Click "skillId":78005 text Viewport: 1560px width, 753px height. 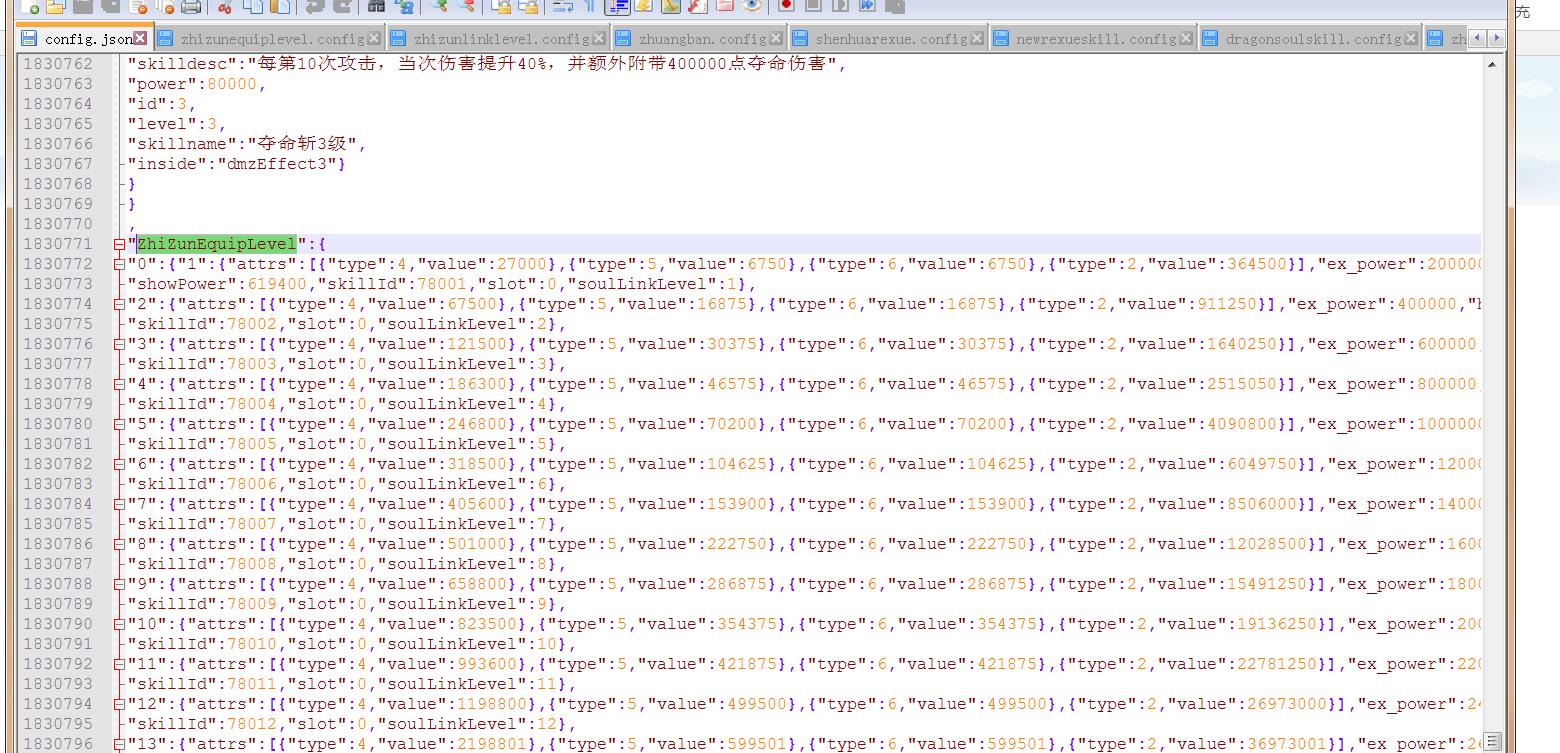pos(202,444)
